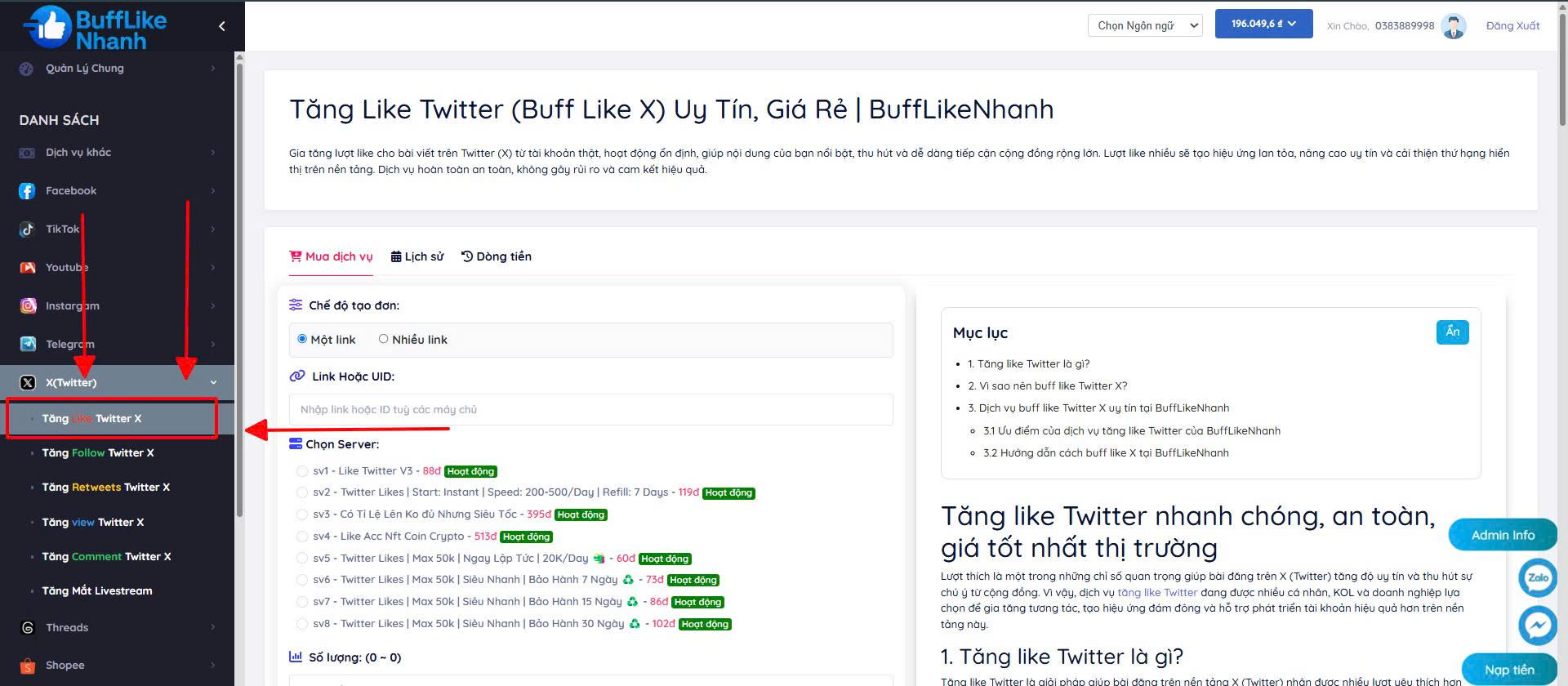Switch to Lịch sử tab
The image size is (1568, 686).
click(x=417, y=256)
